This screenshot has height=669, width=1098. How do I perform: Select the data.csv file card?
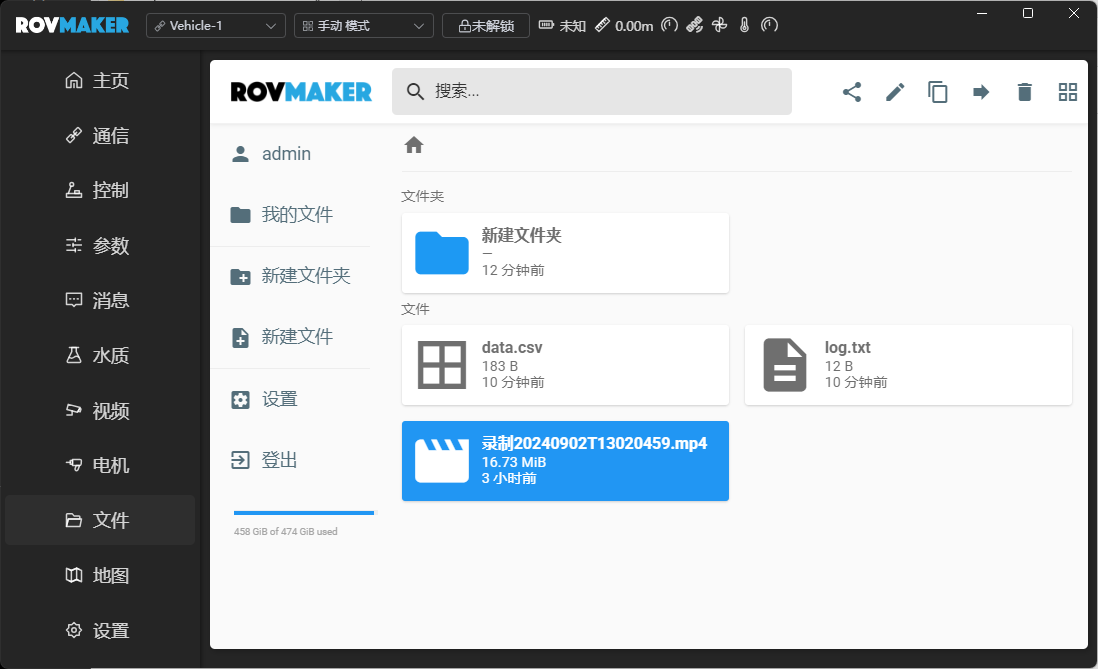tap(565, 365)
